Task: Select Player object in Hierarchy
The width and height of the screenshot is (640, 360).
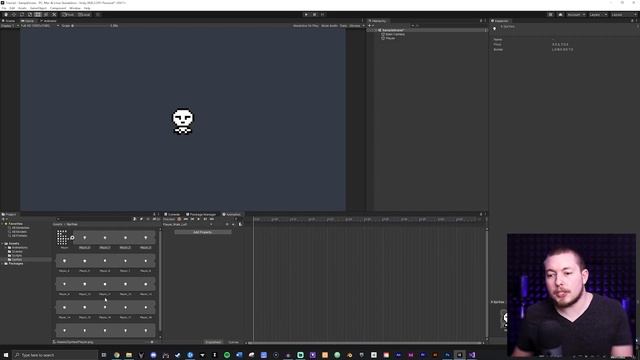Action: tap(390, 38)
